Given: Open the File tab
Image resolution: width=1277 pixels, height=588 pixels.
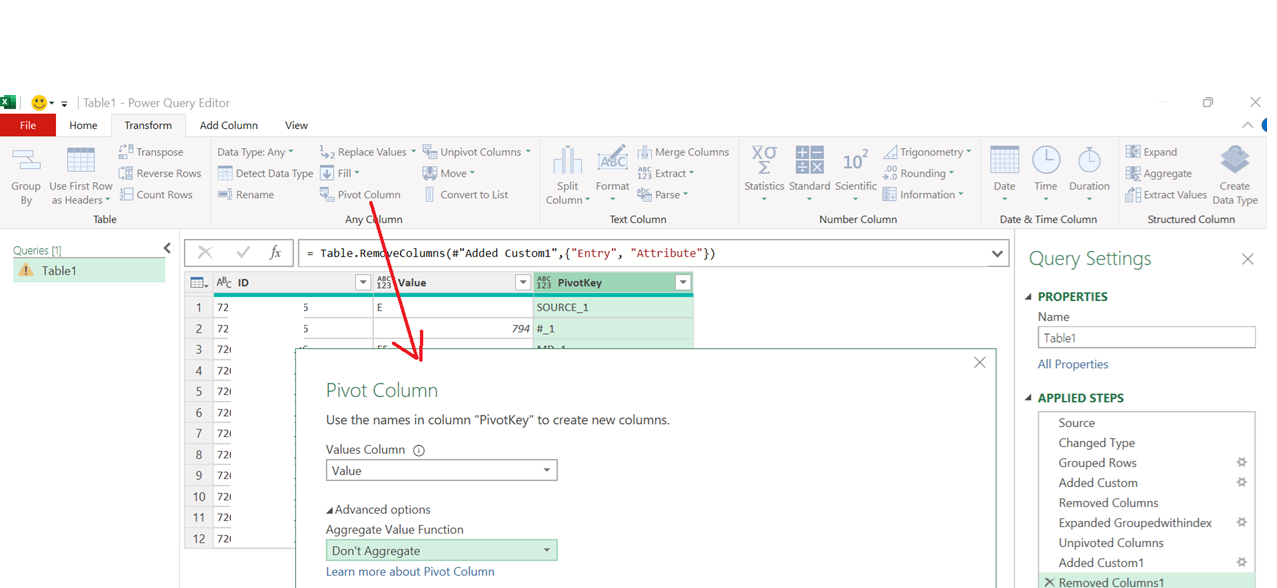Looking at the screenshot, I should click(28, 125).
